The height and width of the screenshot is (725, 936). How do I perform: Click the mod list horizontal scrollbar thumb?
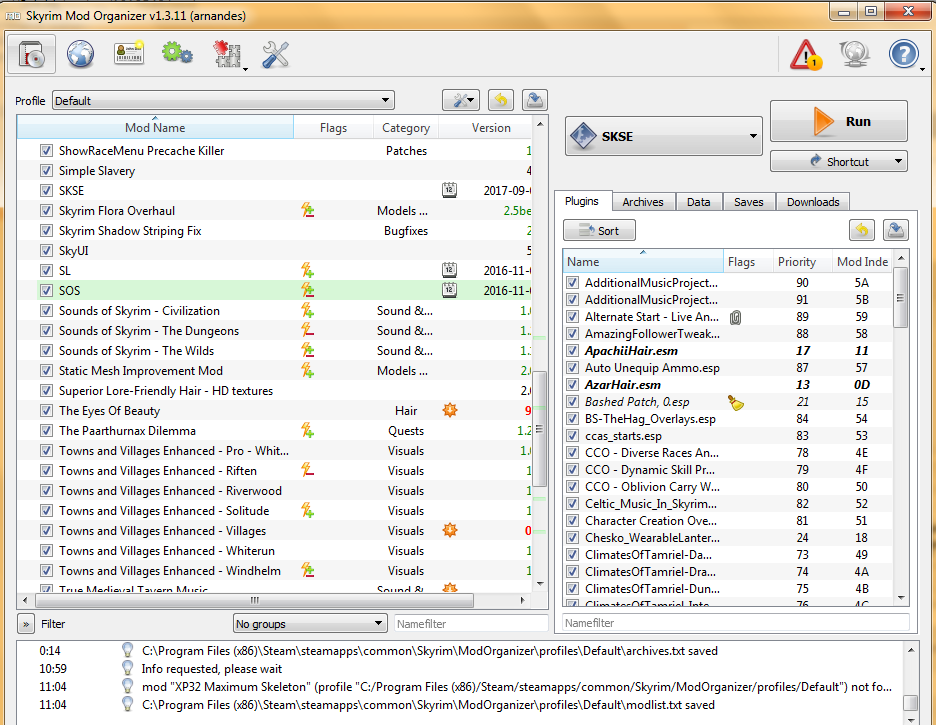pos(255,600)
